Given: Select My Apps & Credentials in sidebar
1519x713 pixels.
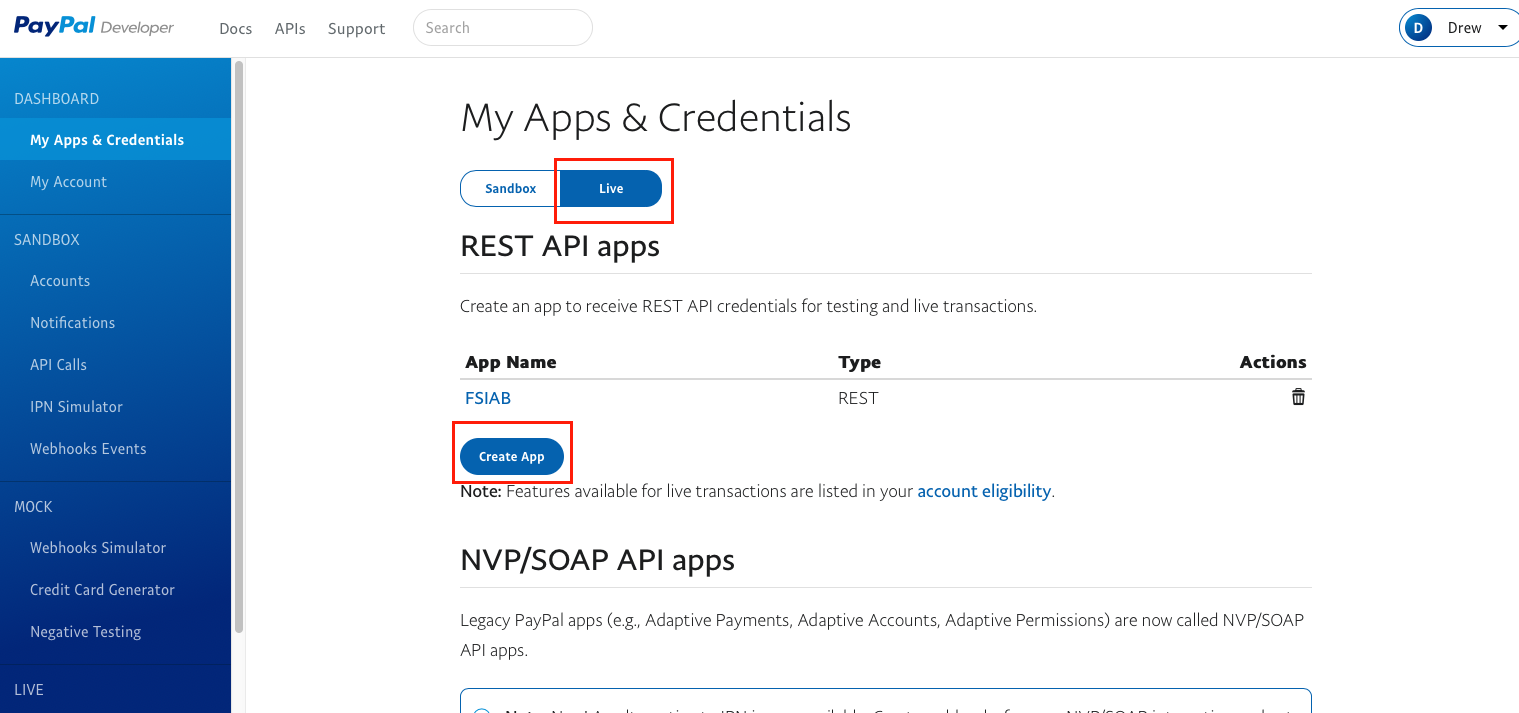Looking at the screenshot, I should click(115, 140).
